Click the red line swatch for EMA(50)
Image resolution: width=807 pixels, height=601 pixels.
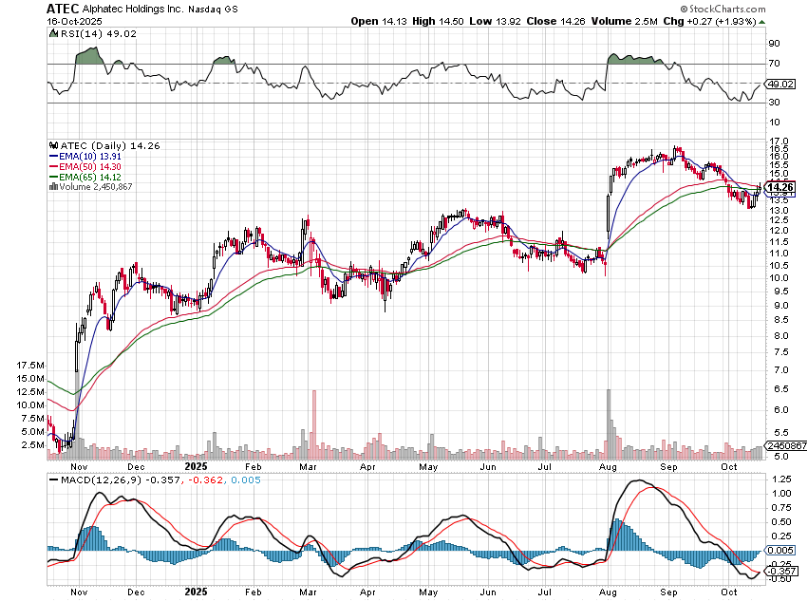[x=54, y=167]
